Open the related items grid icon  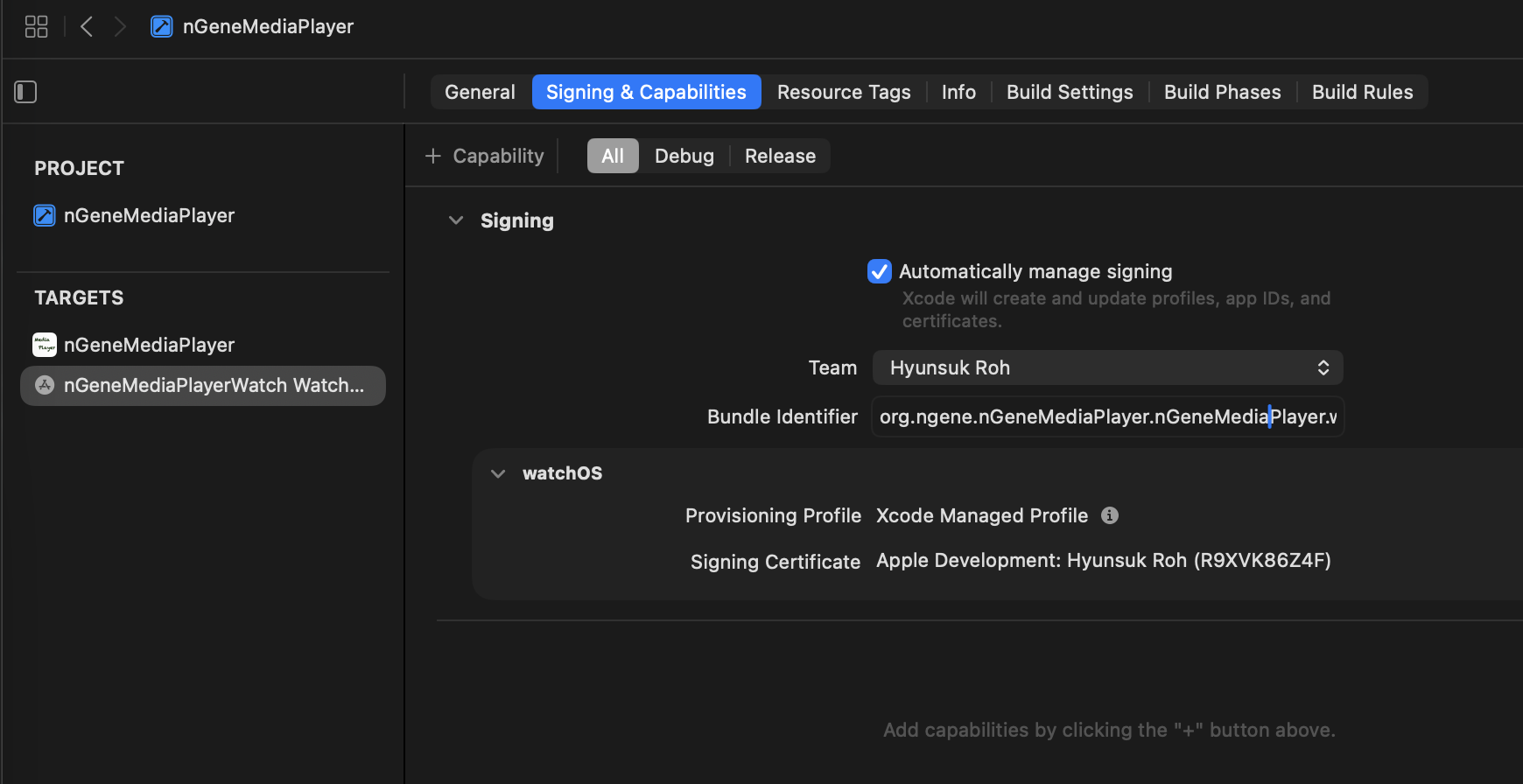(x=36, y=27)
